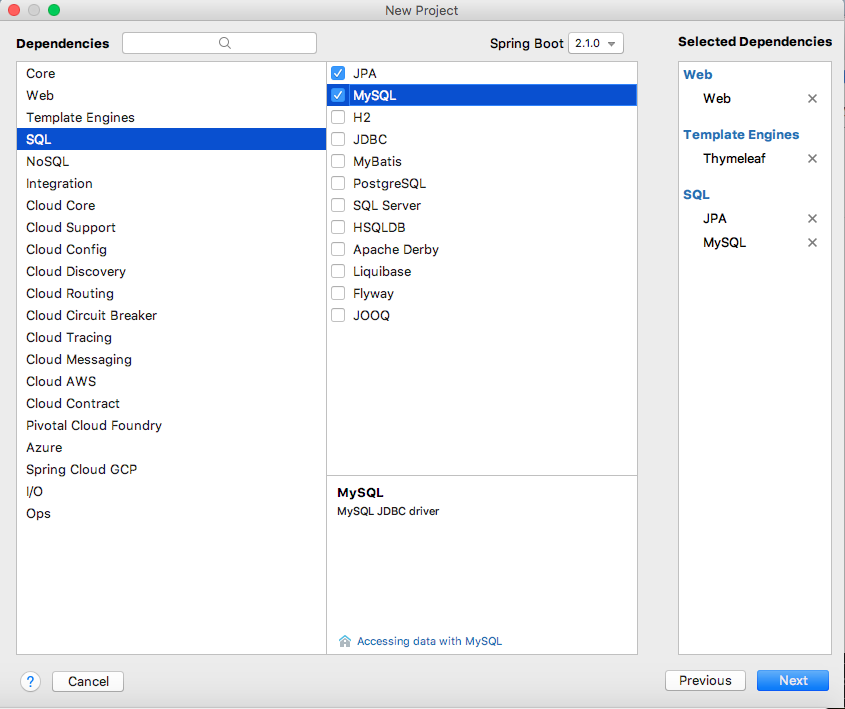Select the Integration category

click(x=171, y=183)
